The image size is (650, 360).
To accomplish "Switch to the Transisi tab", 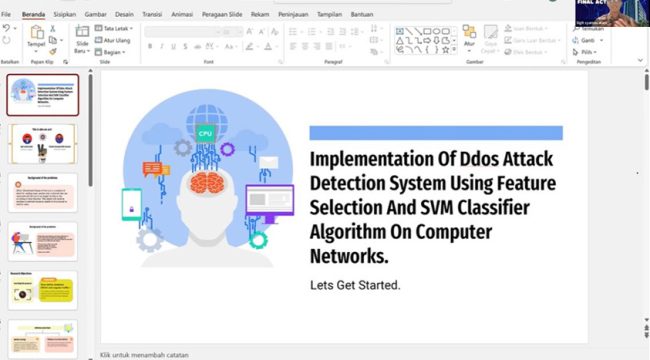I will pyautogui.click(x=152, y=14).
